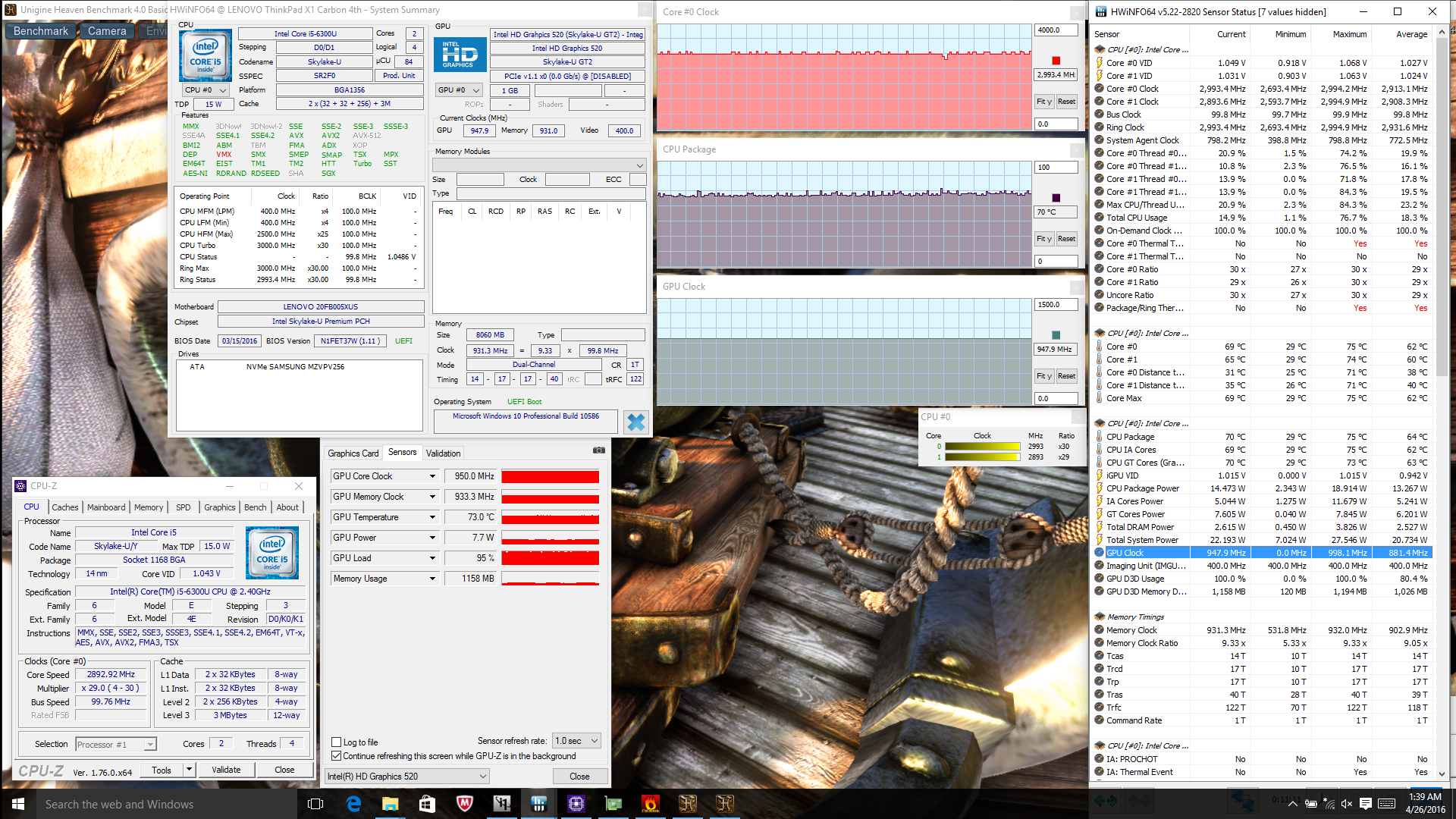1456x819 pixels.
Task: Click the power icon beside CPU Package Power row
Action: (1100, 488)
